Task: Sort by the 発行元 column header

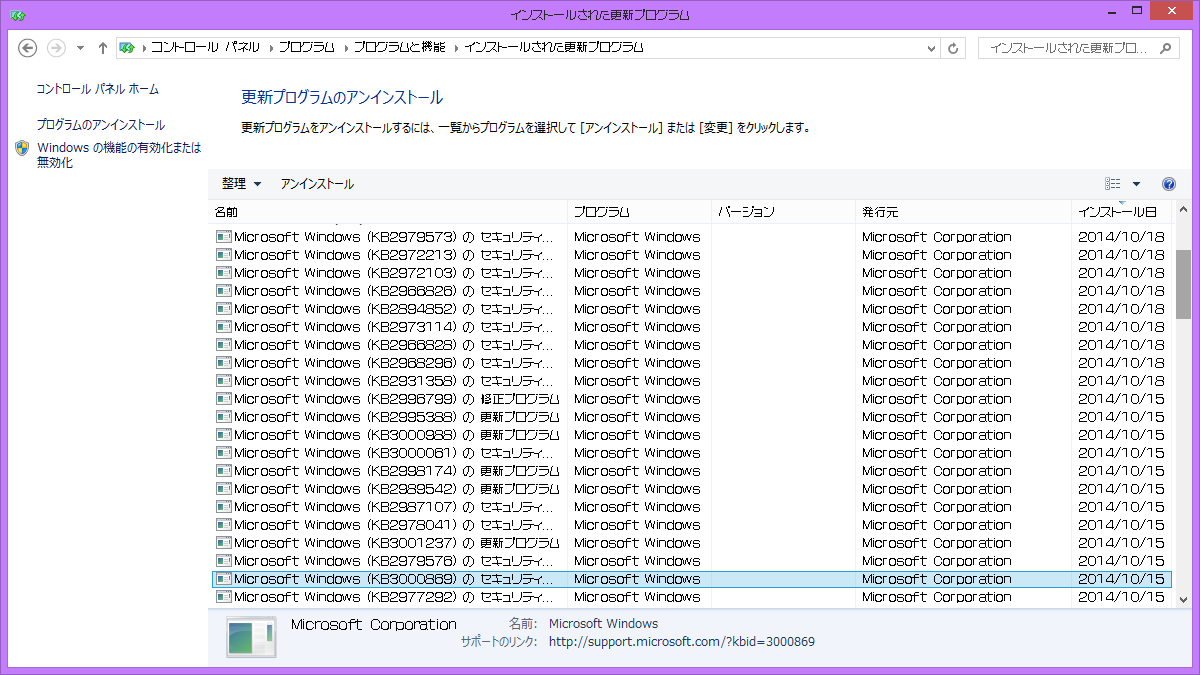Action: [963, 212]
